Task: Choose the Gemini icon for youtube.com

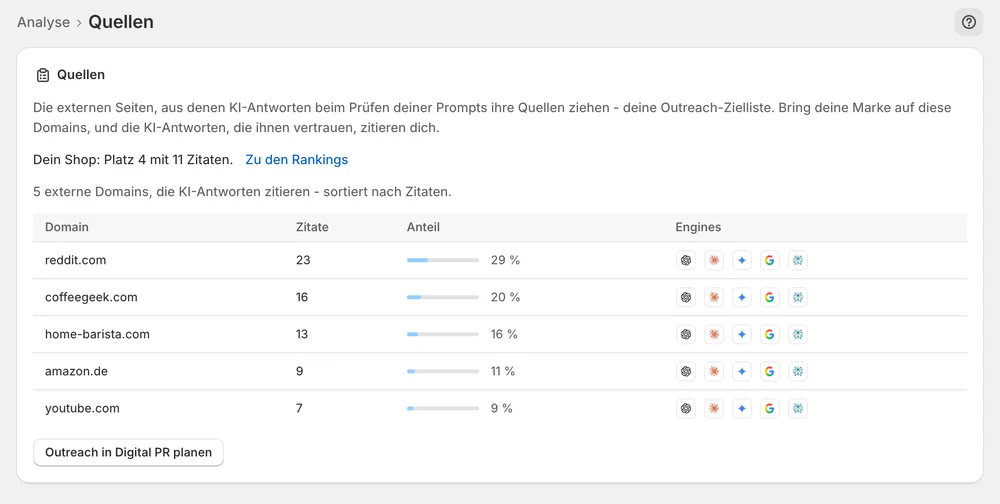Action: tap(742, 408)
